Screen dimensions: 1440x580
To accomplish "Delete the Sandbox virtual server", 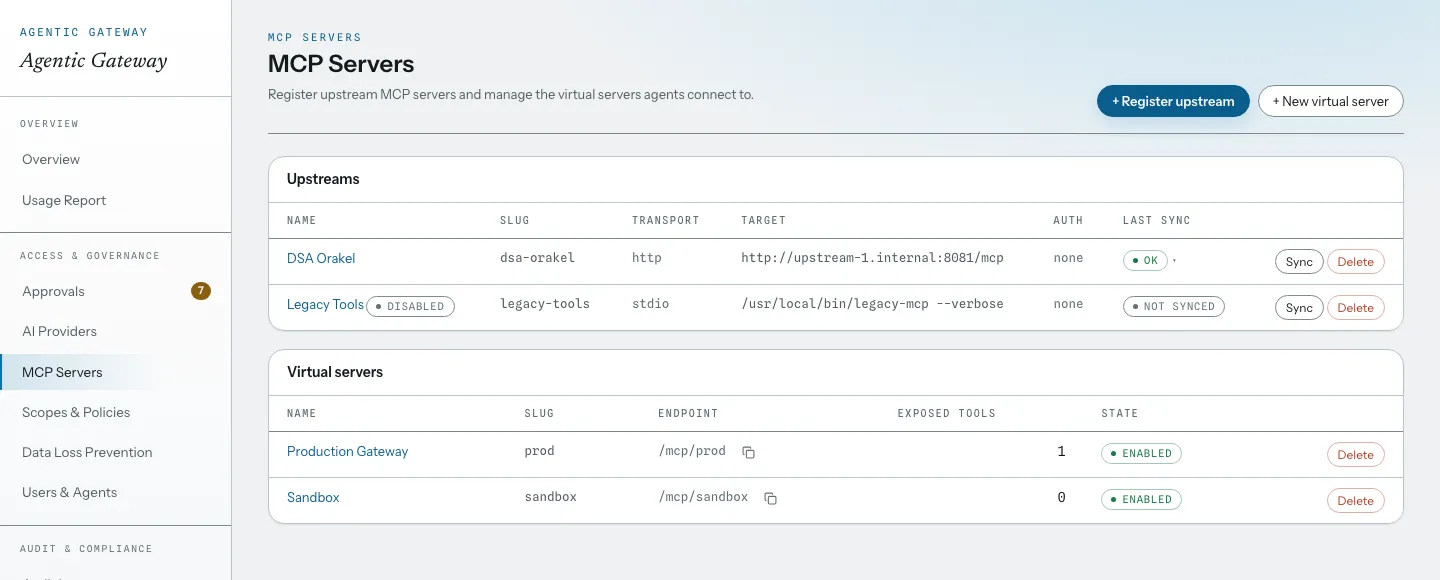I will [x=1355, y=501].
